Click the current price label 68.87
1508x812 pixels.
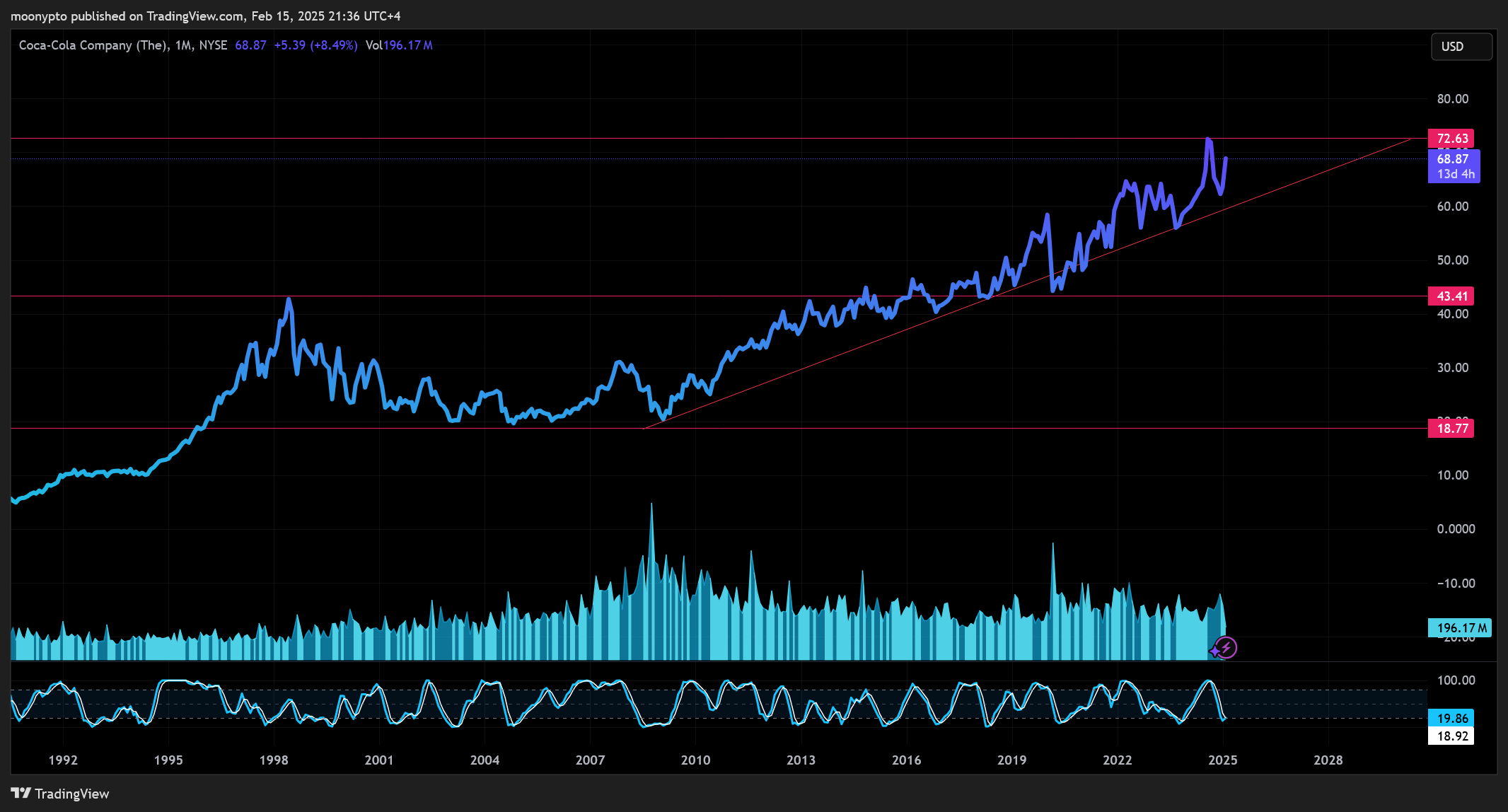coord(1453,158)
